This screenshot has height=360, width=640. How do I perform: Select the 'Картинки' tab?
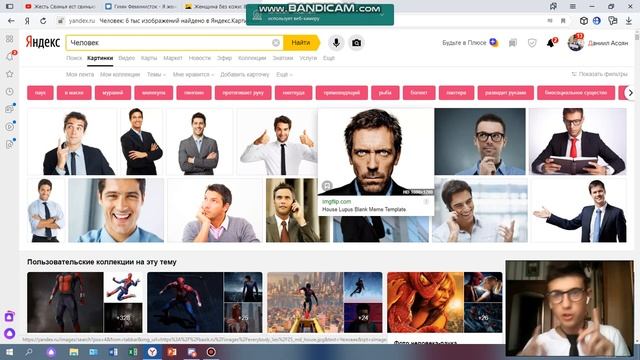100,58
